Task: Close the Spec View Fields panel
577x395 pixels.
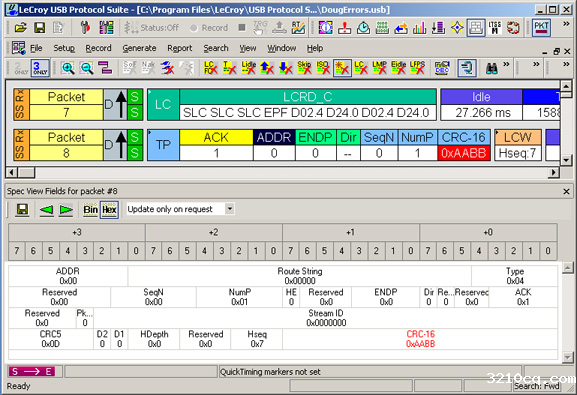Action: click(x=566, y=191)
